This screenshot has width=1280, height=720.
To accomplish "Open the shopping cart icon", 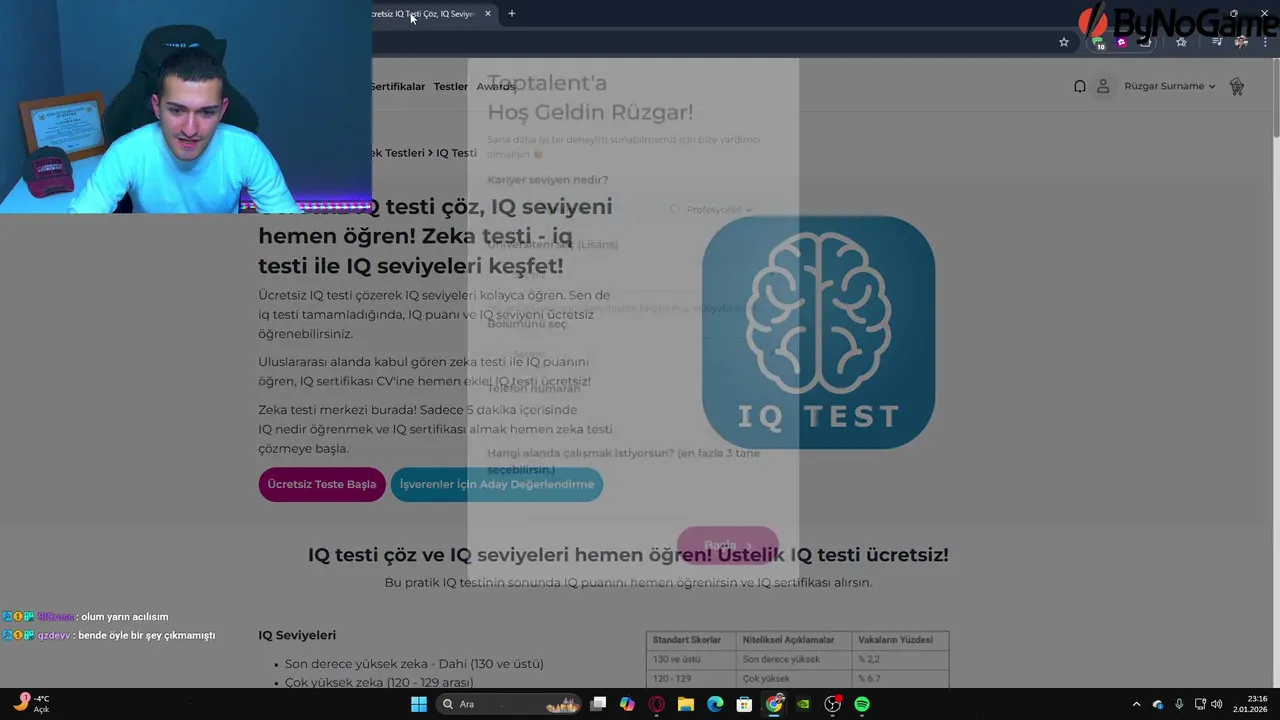I will point(1237,86).
